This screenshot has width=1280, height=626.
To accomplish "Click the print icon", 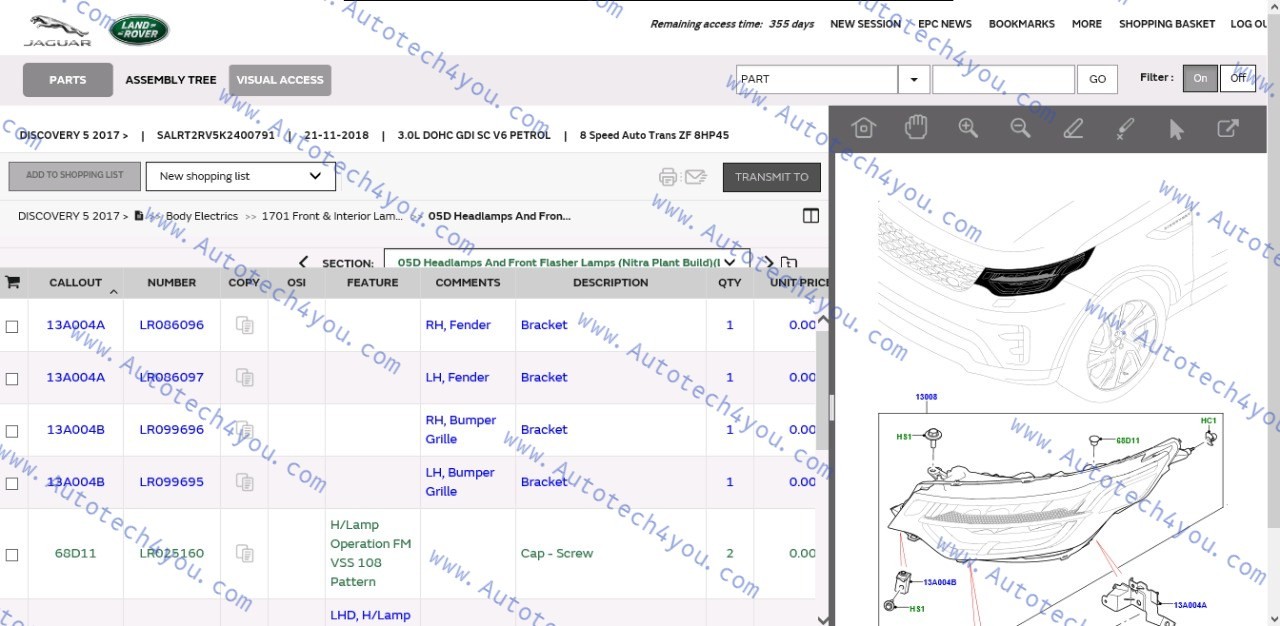I will point(668,177).
